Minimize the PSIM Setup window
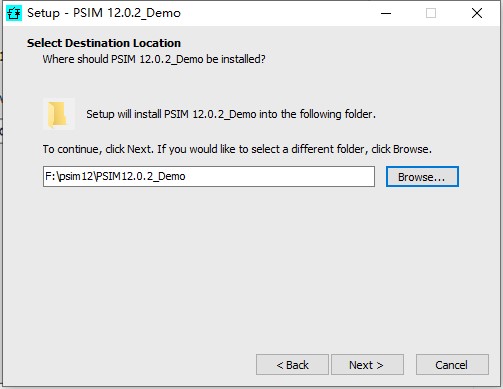The height and width of the screenshot is (389, 503). pyautogui.click(x=386, y=13)
